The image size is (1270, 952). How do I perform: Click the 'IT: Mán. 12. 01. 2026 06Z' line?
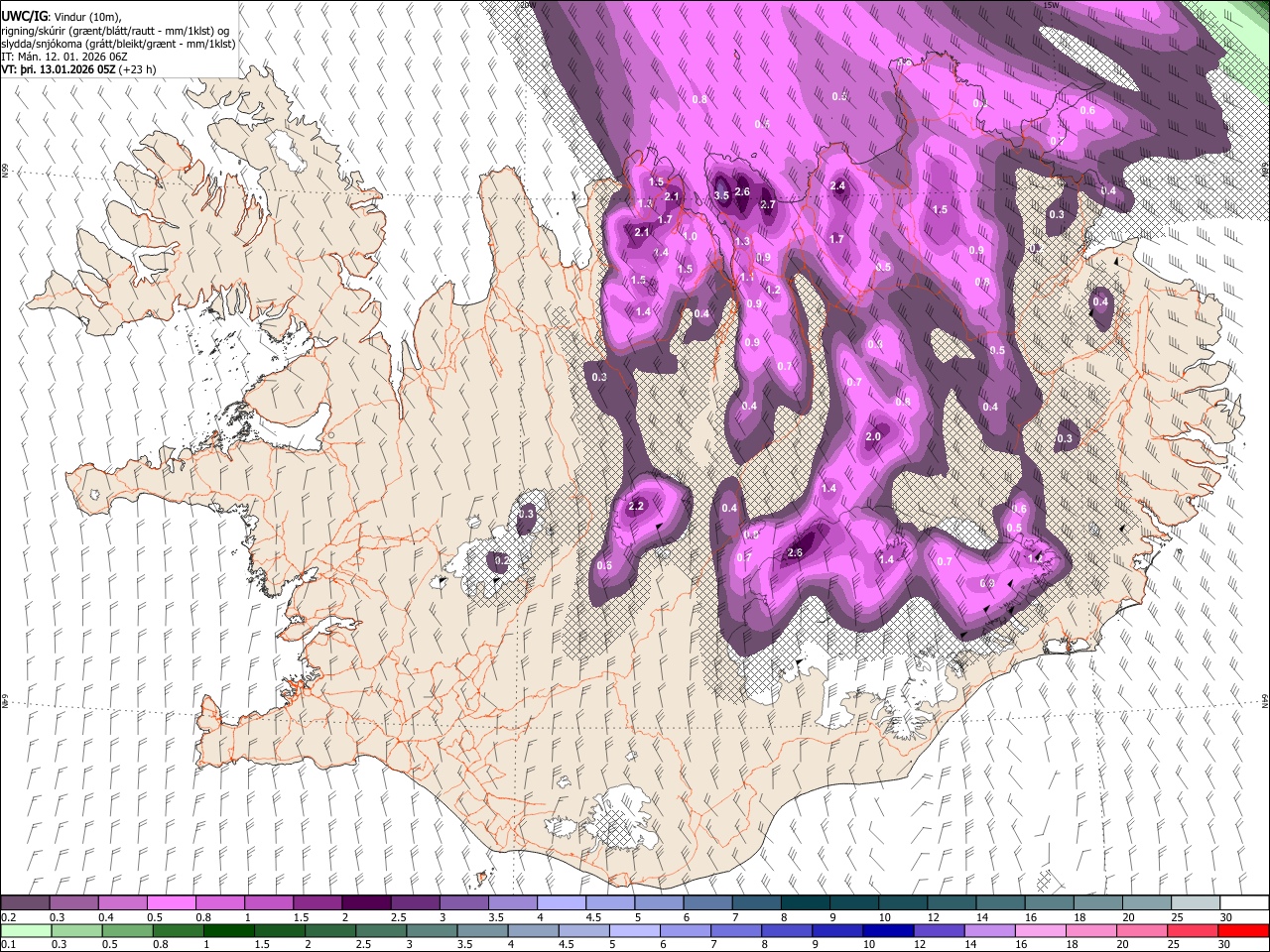(x=63, y=57)
